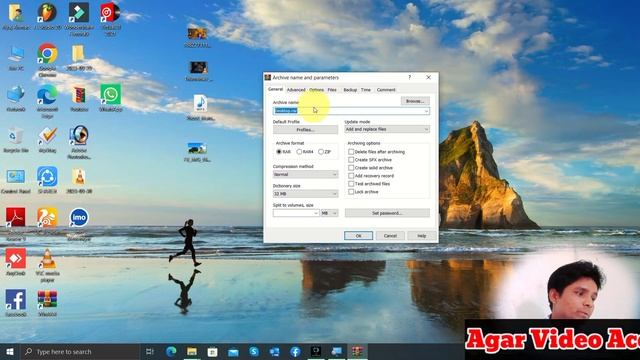
Task: Open the Compression method dropdown
Action: pos(305,174)
